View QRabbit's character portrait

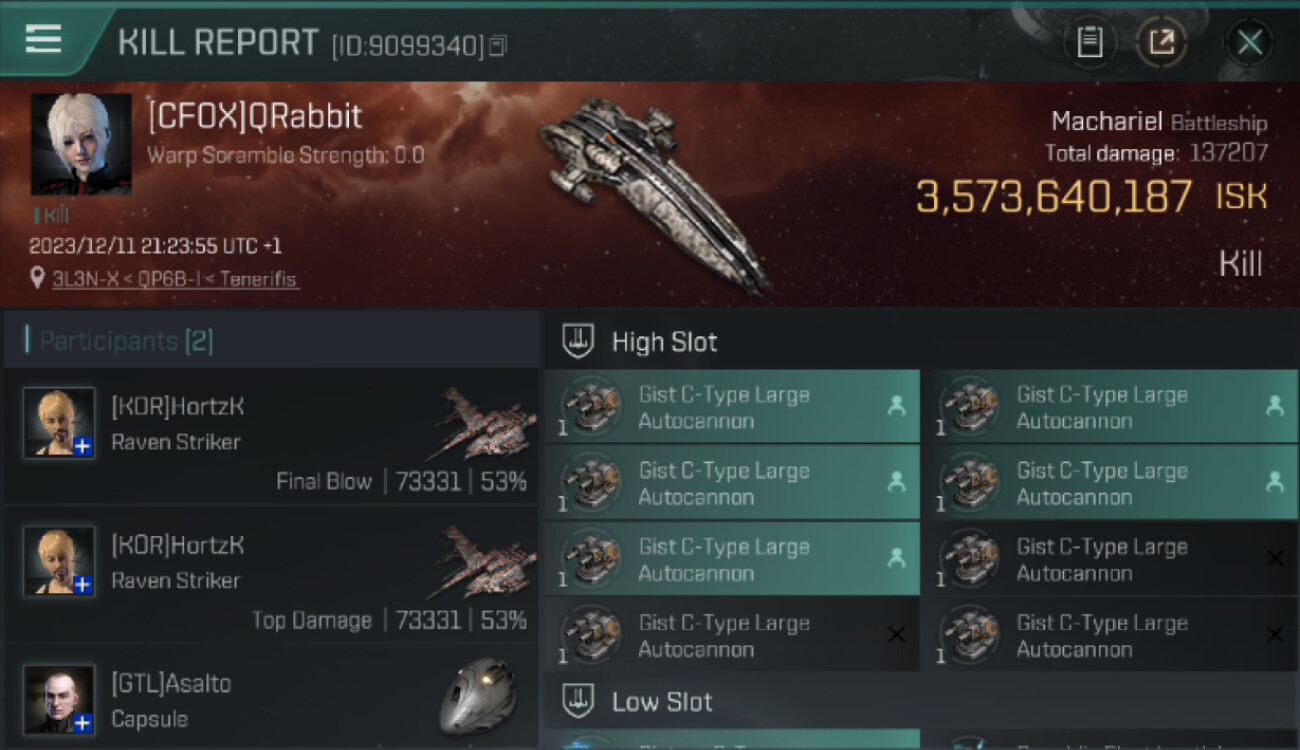point(81,144)
